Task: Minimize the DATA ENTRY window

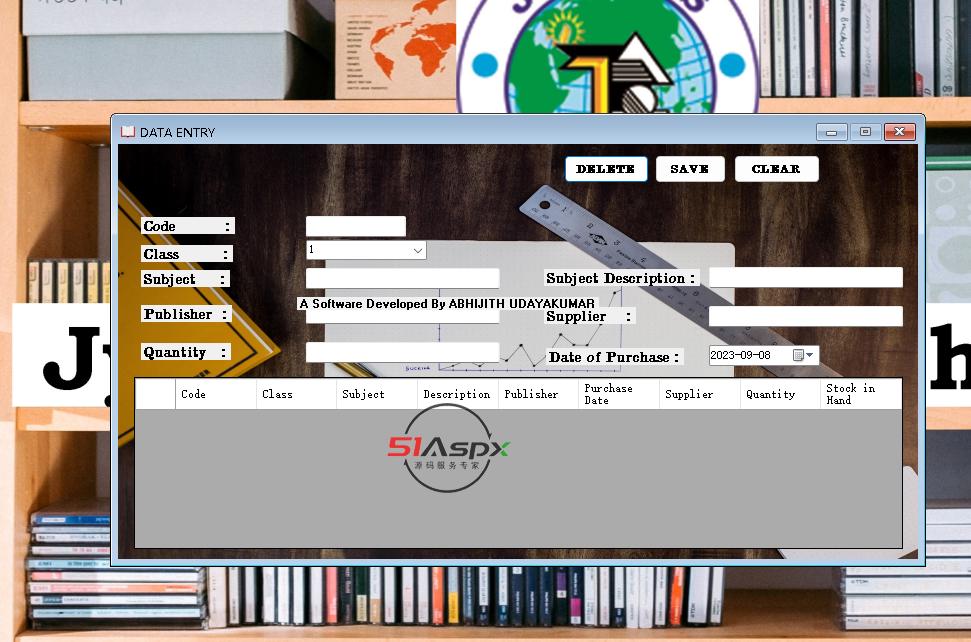Action: coord(831,132)
